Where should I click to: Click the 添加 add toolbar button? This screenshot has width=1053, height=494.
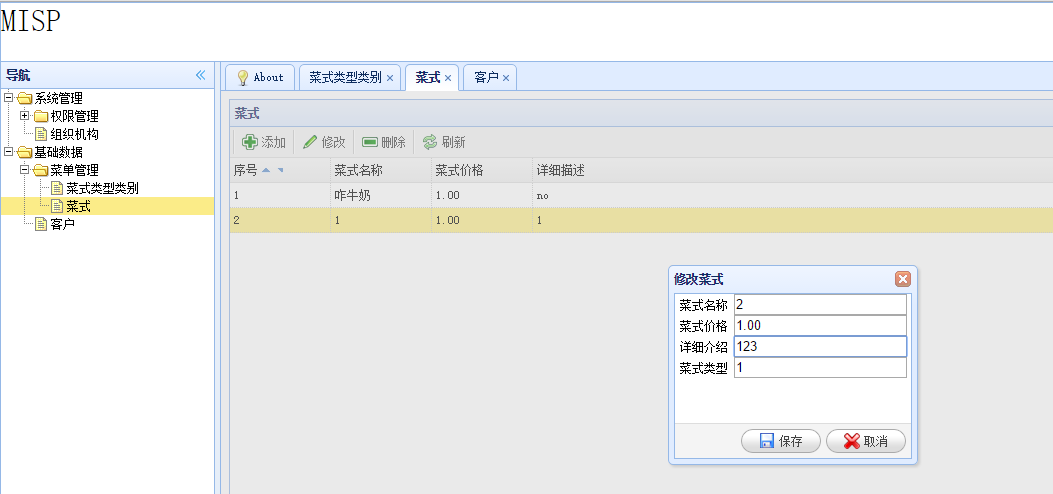263,142
